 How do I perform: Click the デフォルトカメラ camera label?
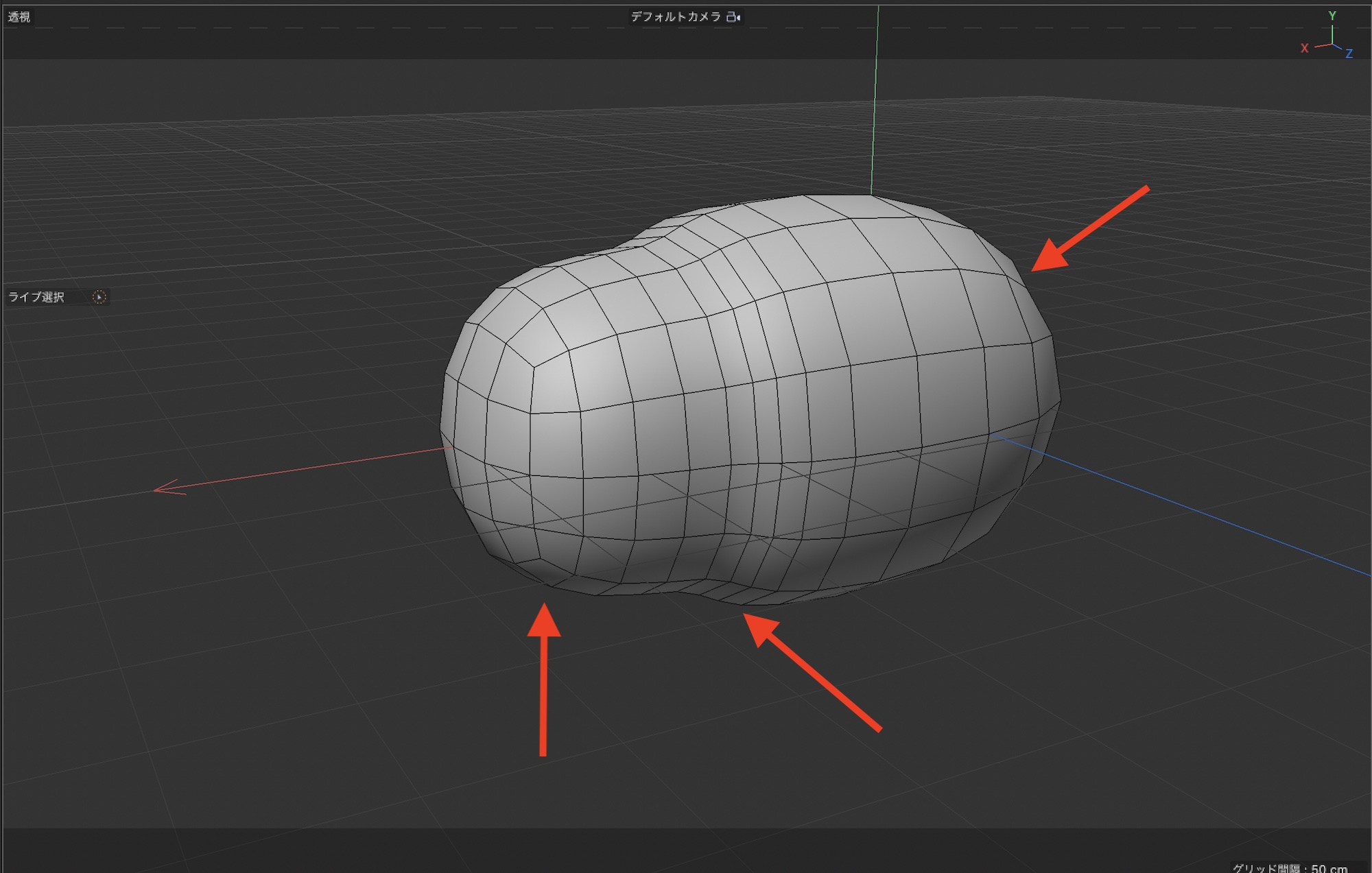point(675,17)
